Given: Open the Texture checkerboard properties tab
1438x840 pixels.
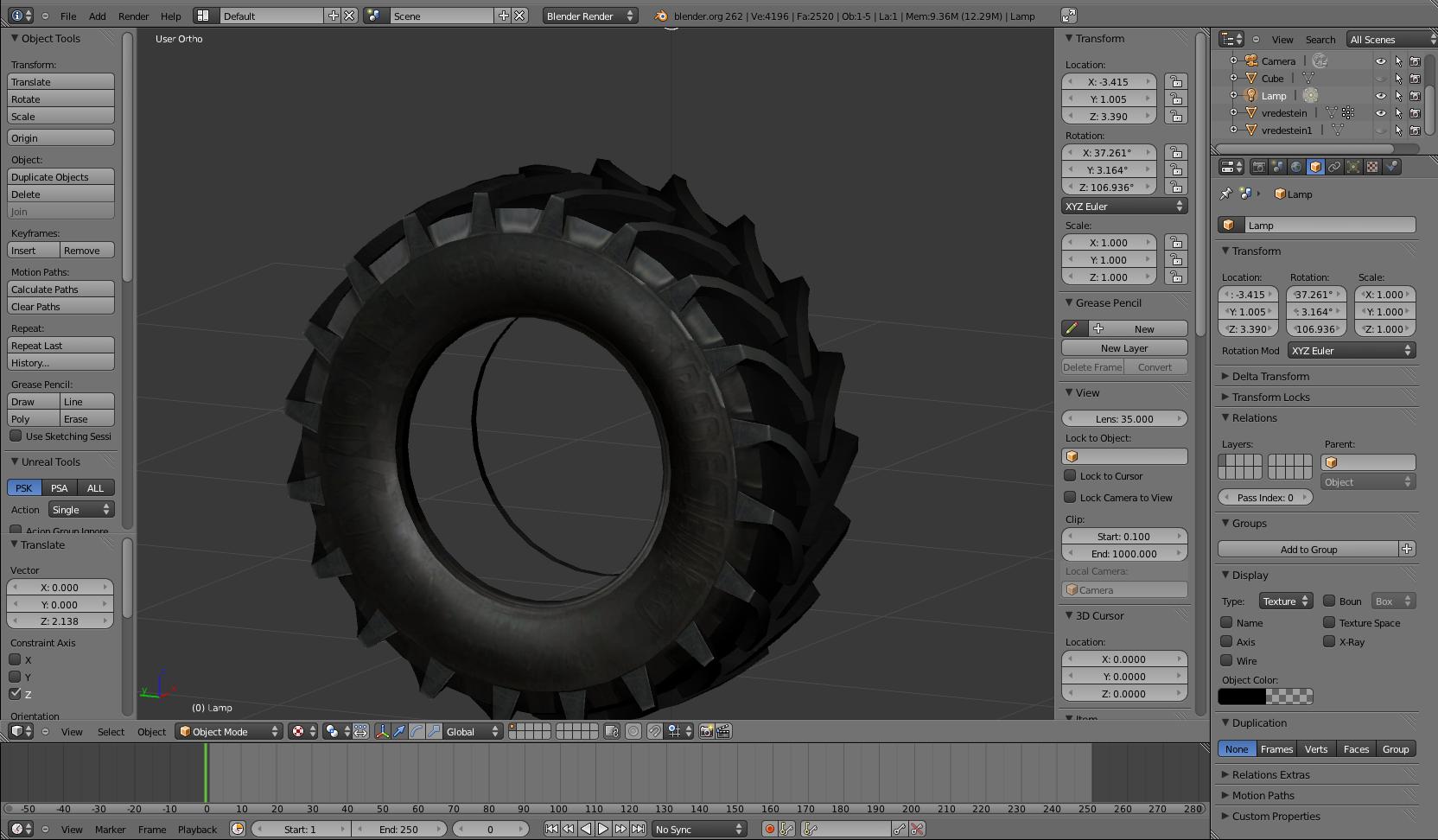Looking at the screenshot, I should 1372,167.
